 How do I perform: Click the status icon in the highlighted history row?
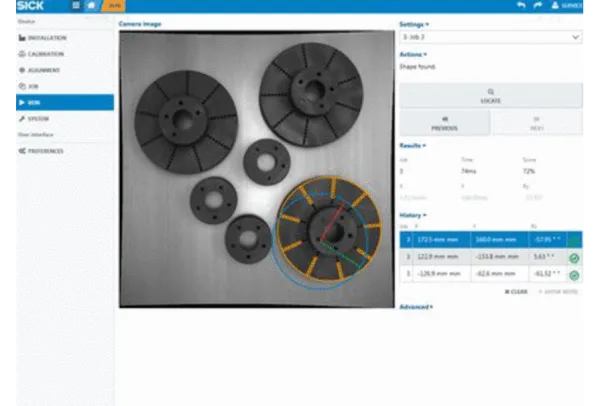(x=574, y=241)
